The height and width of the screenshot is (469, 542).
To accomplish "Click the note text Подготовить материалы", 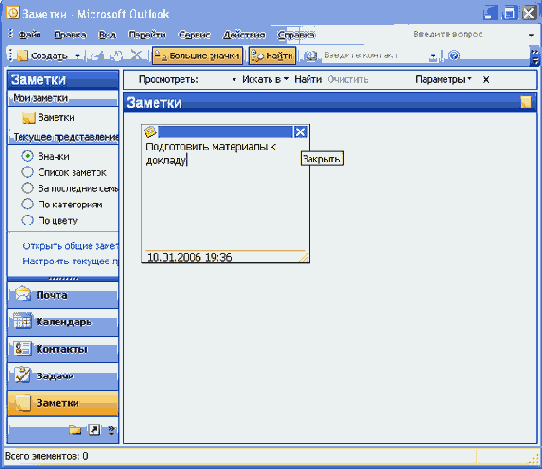I will 211,153.
